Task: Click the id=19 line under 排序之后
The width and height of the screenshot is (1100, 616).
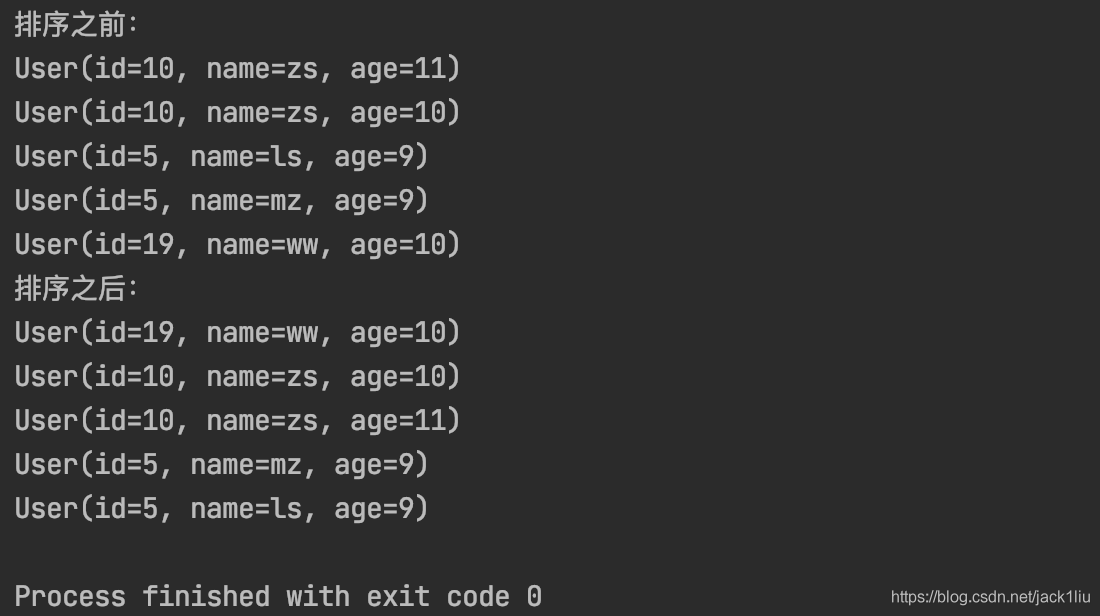Action: (x=237, y=333)
